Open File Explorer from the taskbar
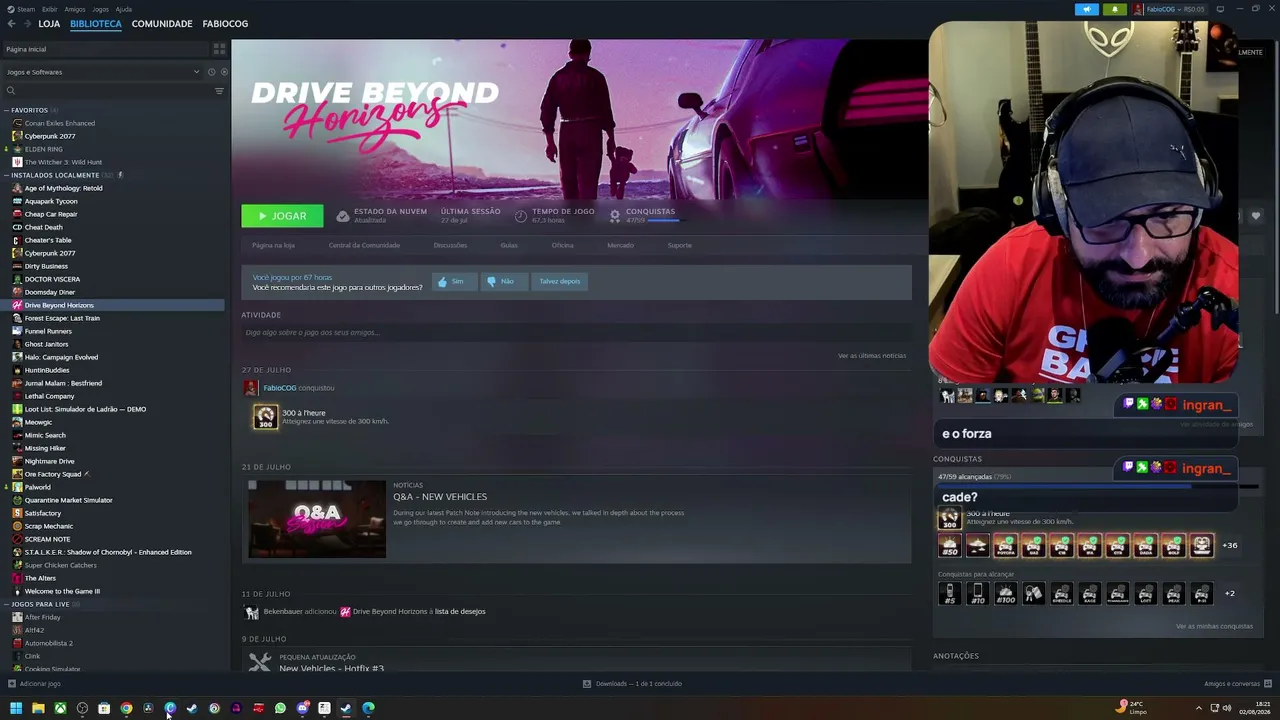 [38, 708]
